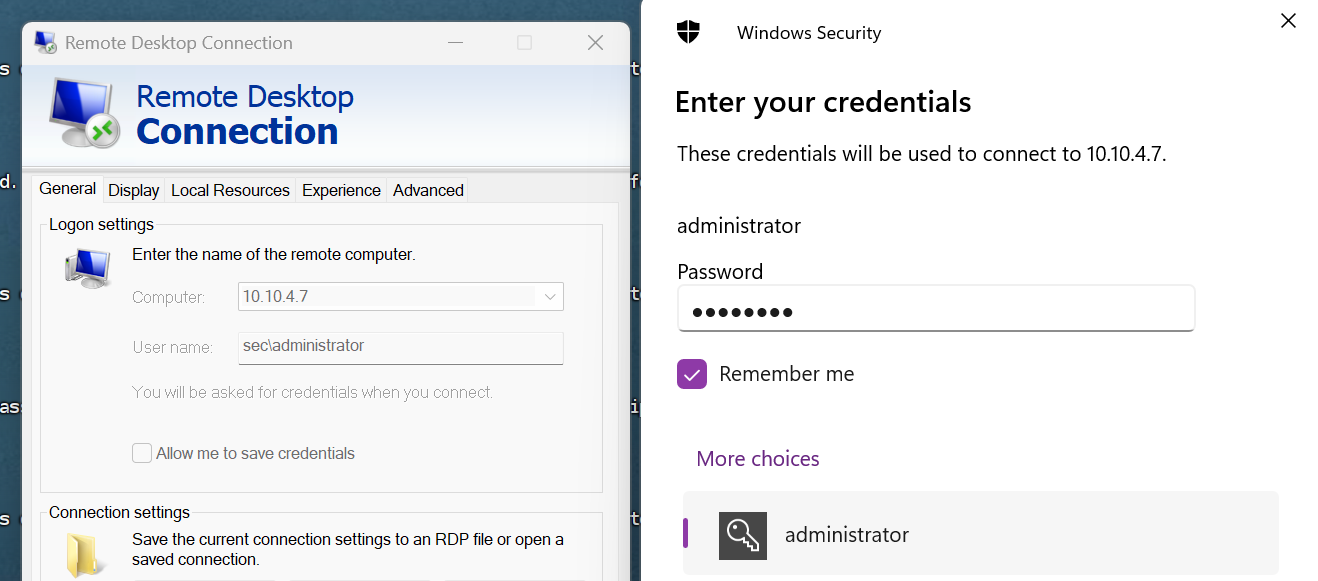Viewport: 1318px width, 581px height.
Task: Uncheck the Remember me checkbox
Action: (x=692, y=374)
